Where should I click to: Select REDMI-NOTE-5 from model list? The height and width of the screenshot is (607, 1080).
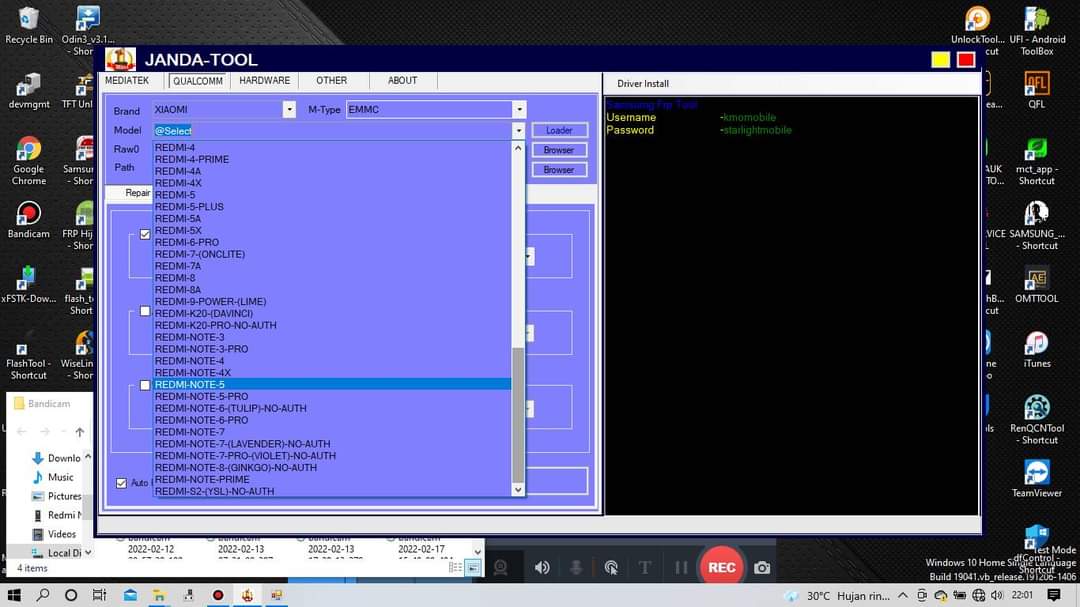(332, 384)
